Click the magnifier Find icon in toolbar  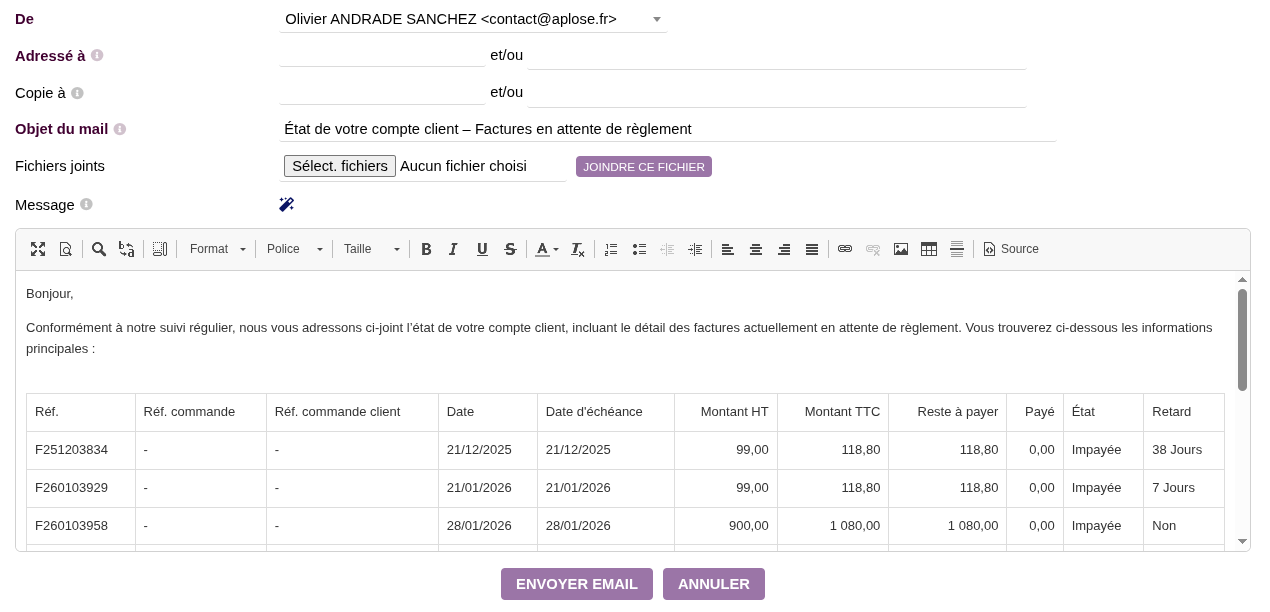(x=99, y=249)
